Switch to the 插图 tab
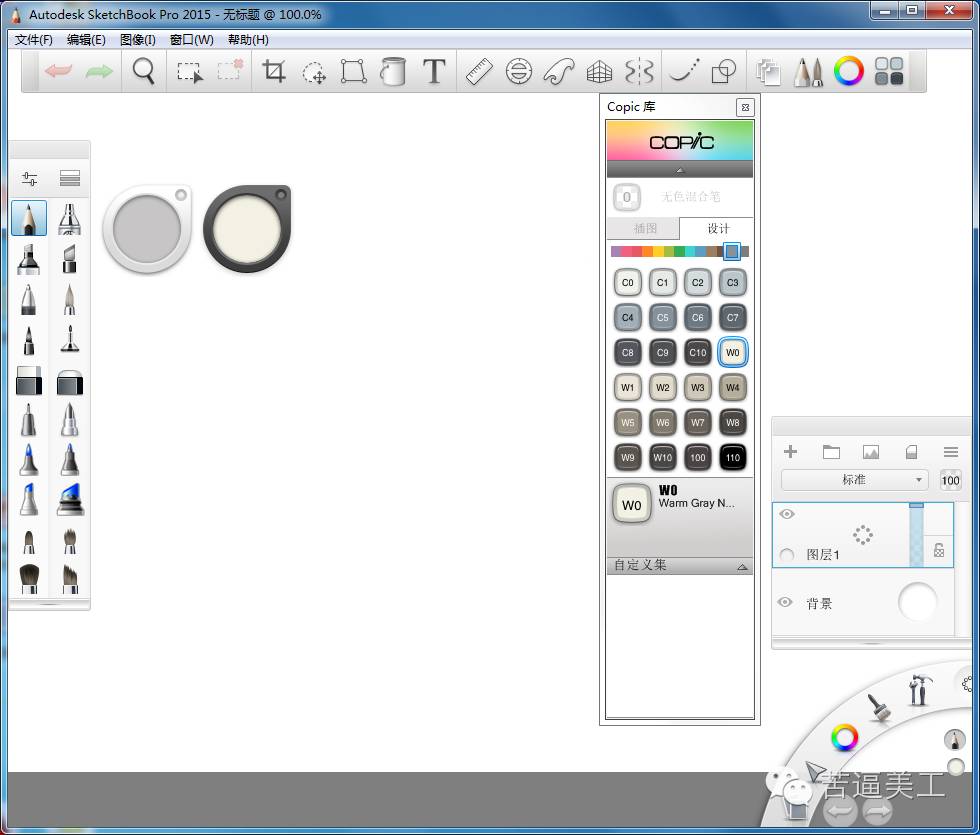The width and height of the screenshot is (980, 835). (x=644, y=228)
